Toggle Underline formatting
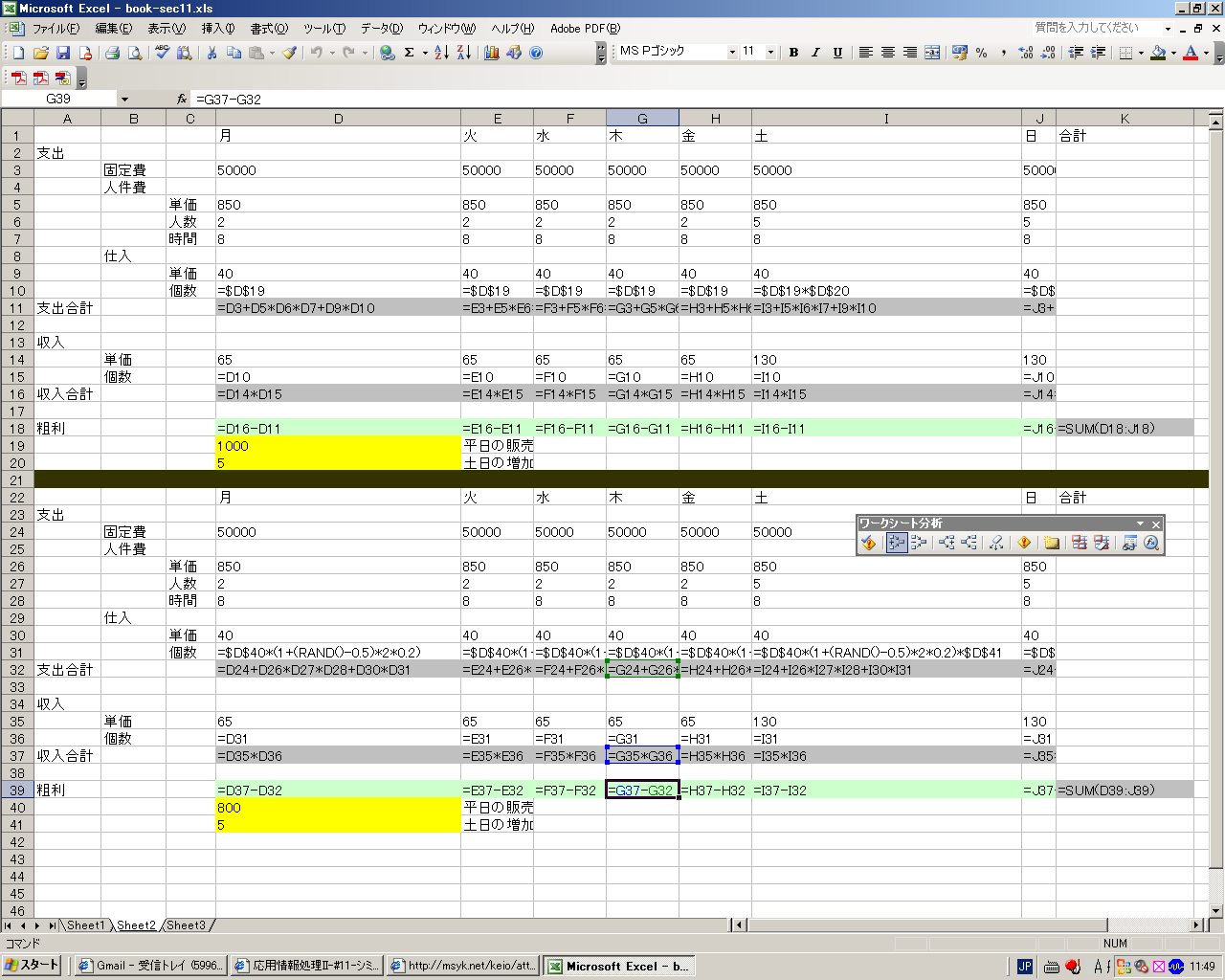Screen dimensions: 1225x980 click(837, 53)
